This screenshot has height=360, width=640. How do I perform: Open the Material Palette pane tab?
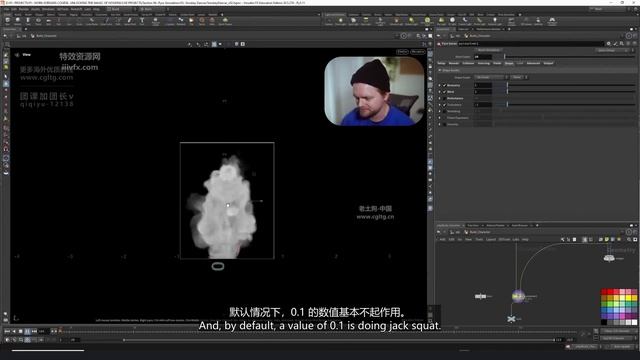(496, 226)
